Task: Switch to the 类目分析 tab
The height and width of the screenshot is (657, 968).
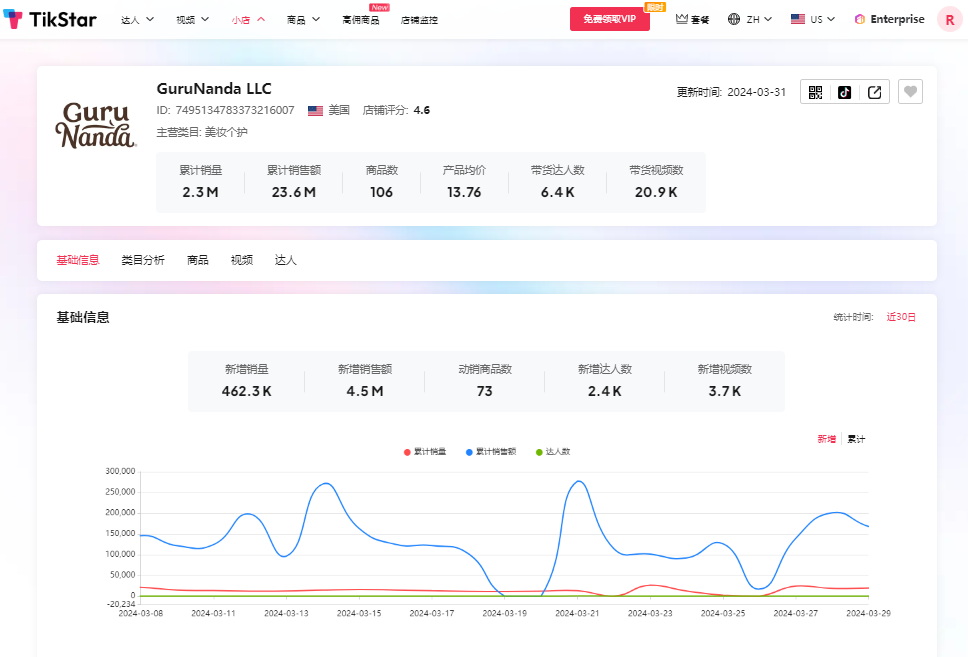Action: point(143,260)
